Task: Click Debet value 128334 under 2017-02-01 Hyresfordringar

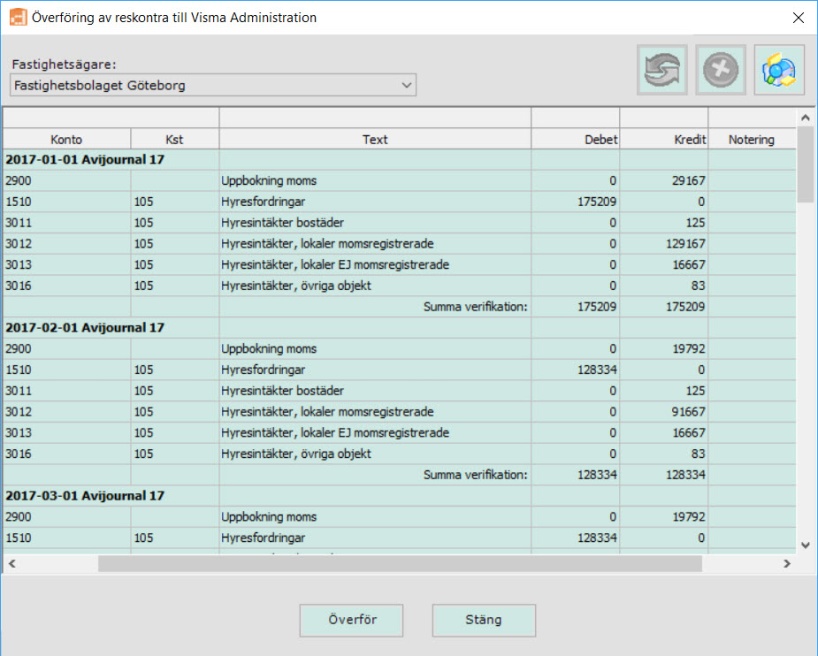Action: click(x=597, y=370)
